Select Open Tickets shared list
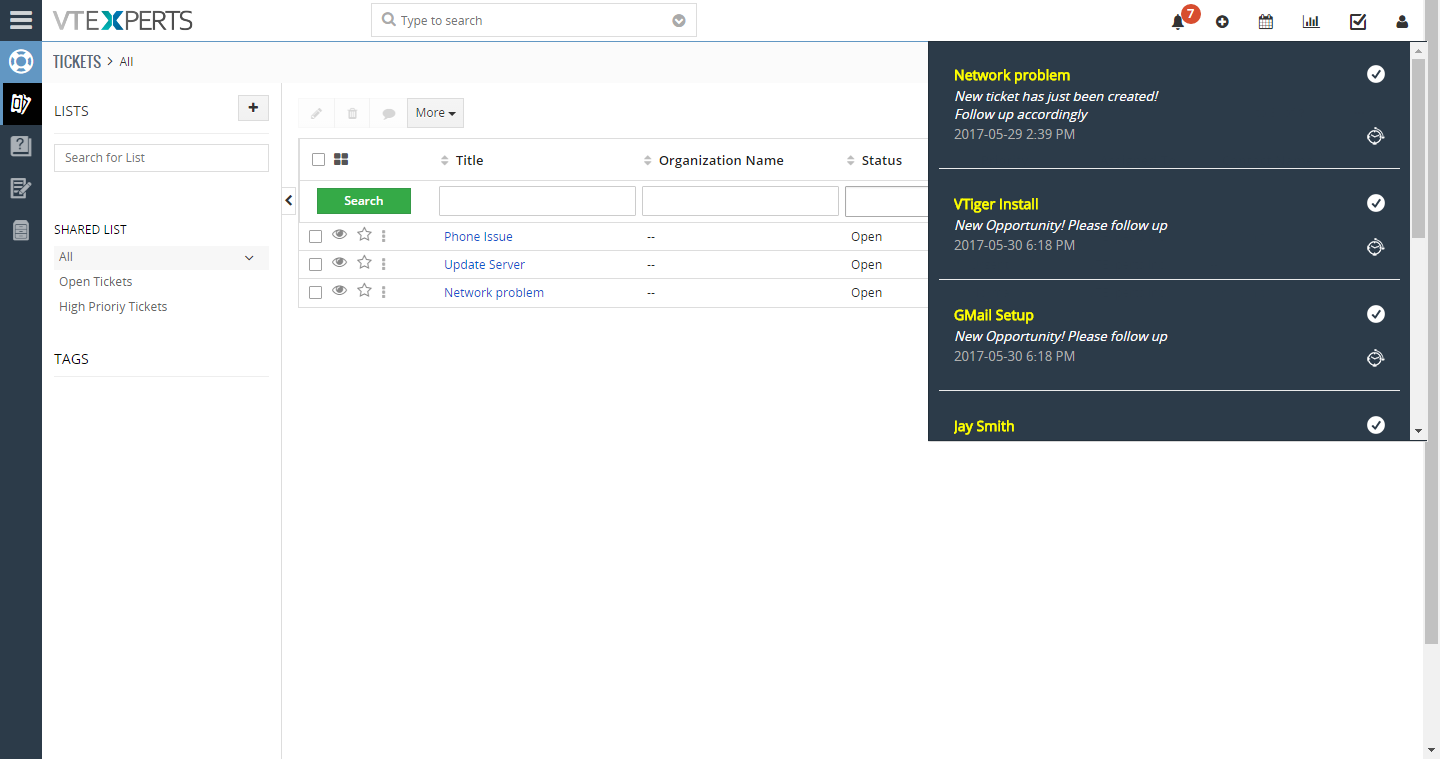Screen dimensions: 1440x759 (x=96, y=282)
